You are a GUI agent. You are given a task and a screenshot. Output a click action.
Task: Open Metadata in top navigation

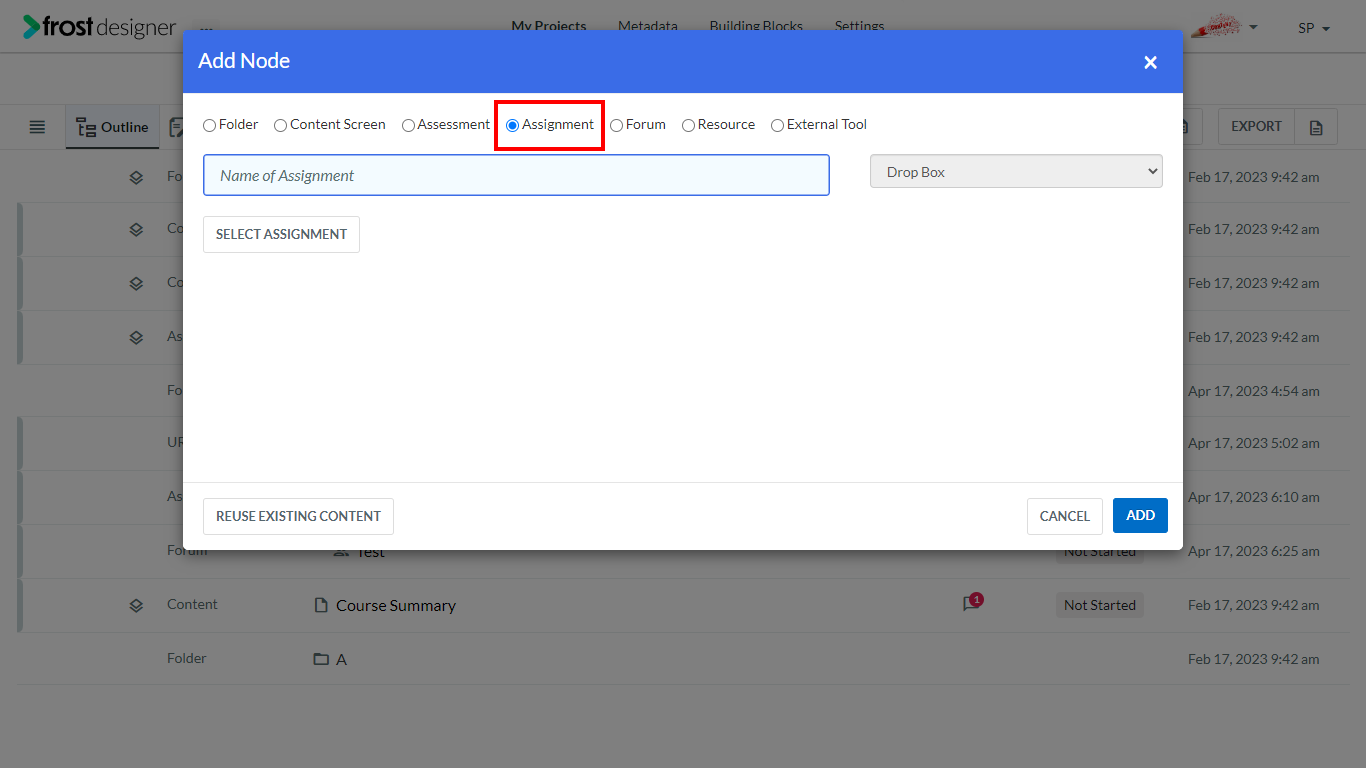[648, 26]
